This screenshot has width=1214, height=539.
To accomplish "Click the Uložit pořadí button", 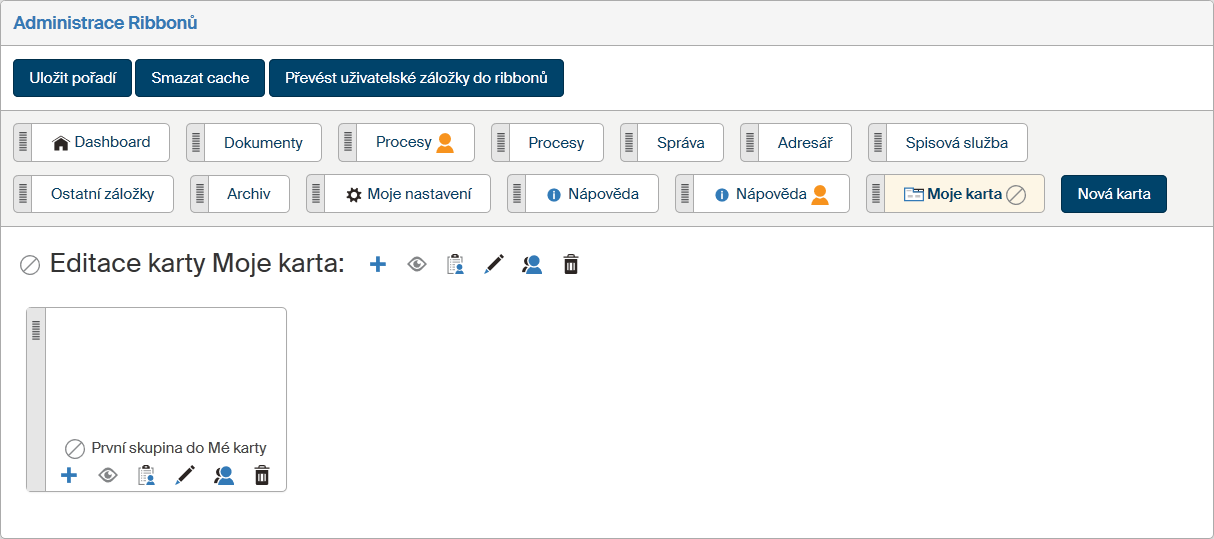I will (72, 78).
